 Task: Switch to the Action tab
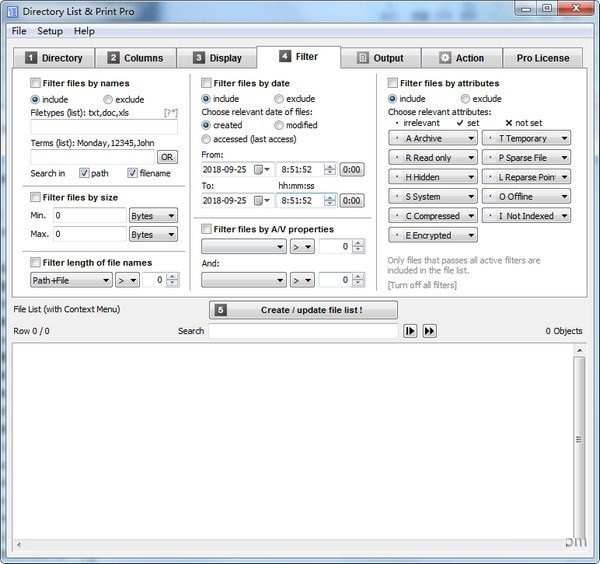[462, 58]
